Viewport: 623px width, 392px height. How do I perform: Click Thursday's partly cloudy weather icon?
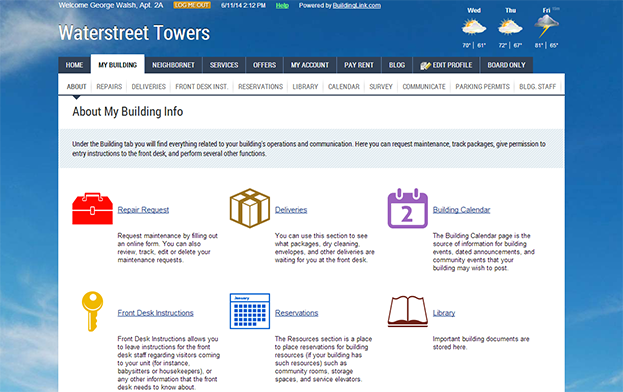510,27
